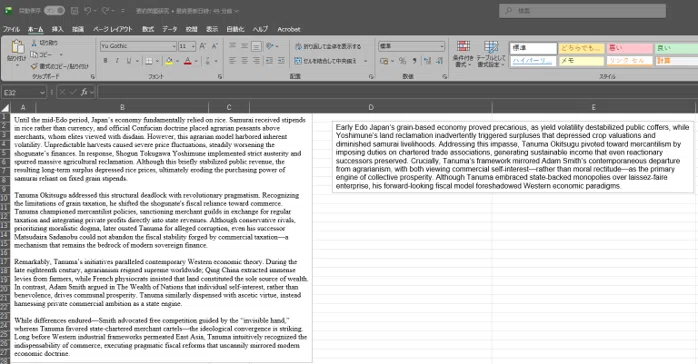Switch to the 表示 (View) tab

[x=212, y=29]
